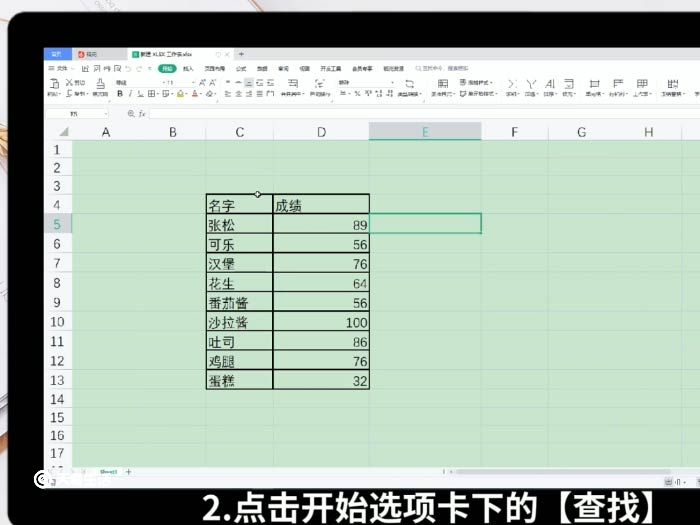The height and width of the screenshot is (525, 700).
Task: Switch to the Formulas (公式) tab
Action: pos(241,68)
